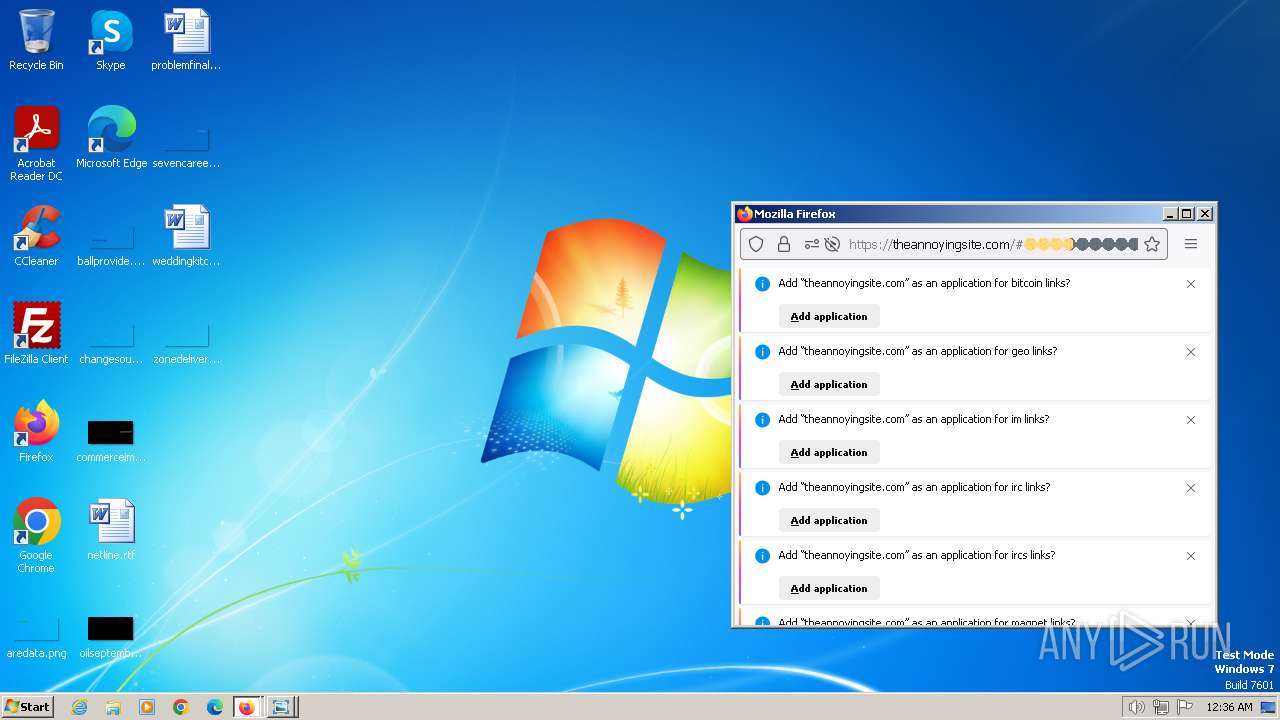The width and height of the screenshot is (1280, 720).
Task: Click the info icon of the irc links notification
Action: (762, 488)
